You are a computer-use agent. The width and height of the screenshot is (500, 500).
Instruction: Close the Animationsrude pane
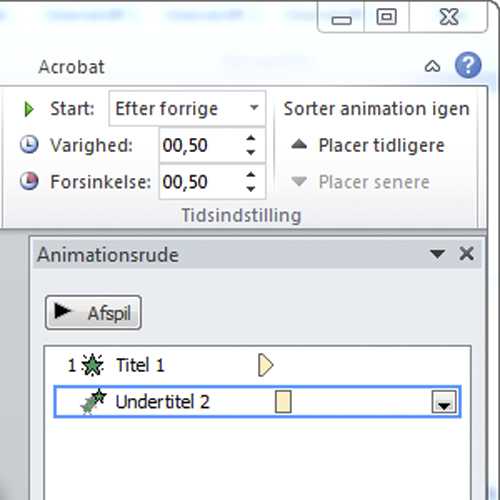pyautogui.click(x=466, y=254)
